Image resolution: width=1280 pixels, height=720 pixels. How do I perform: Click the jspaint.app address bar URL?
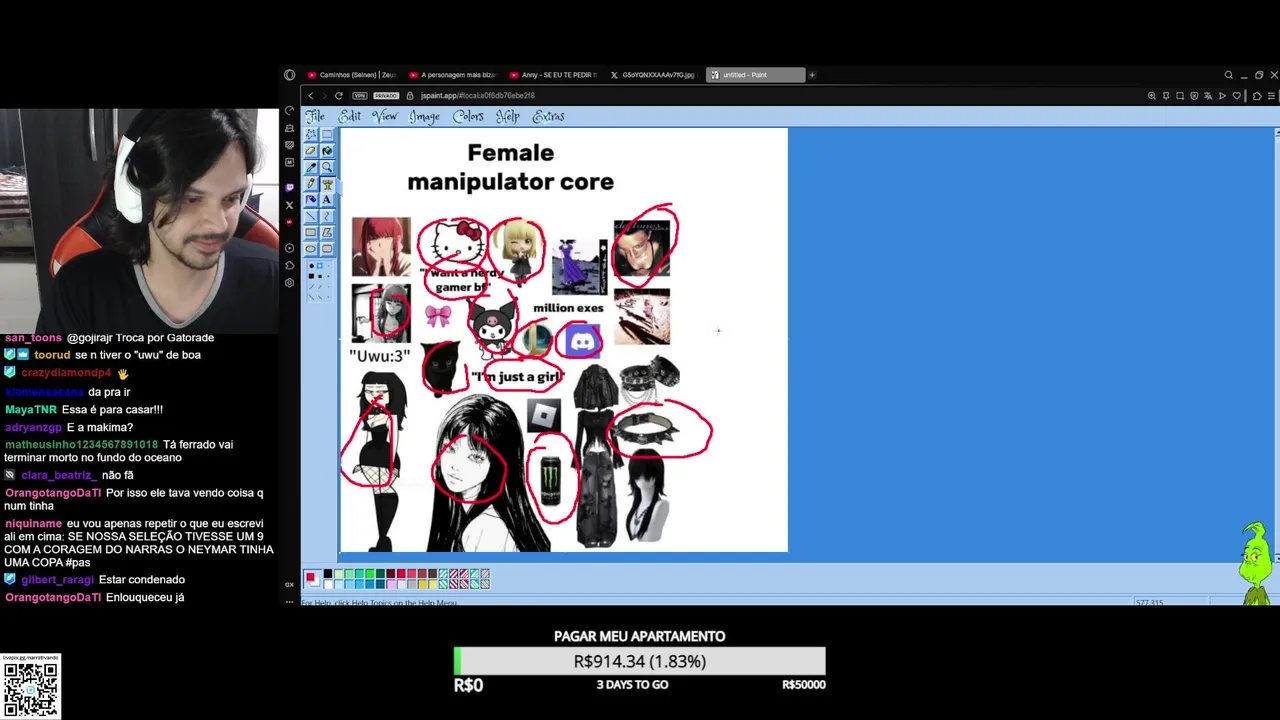478,95
